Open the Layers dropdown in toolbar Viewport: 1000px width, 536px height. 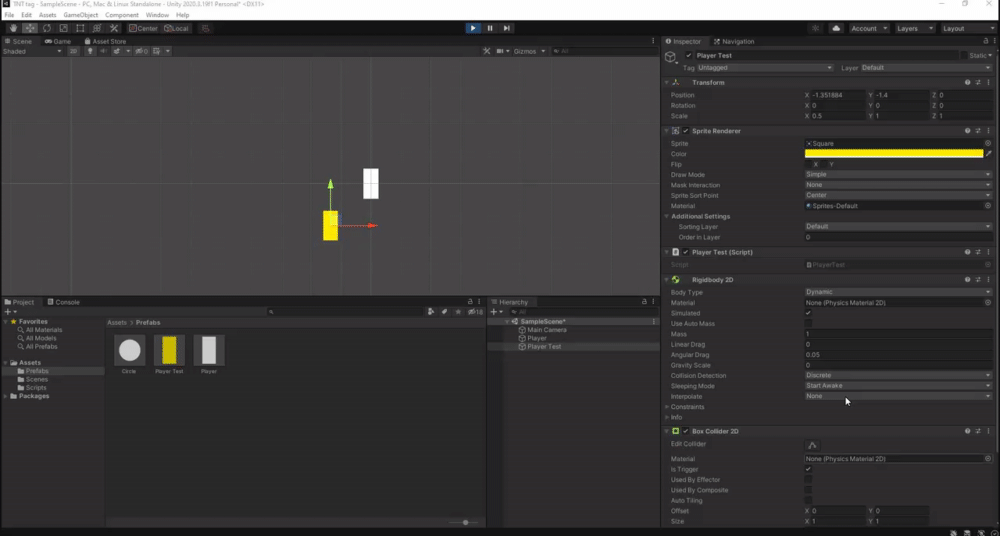pyautogui.click(x=915, y=28)
